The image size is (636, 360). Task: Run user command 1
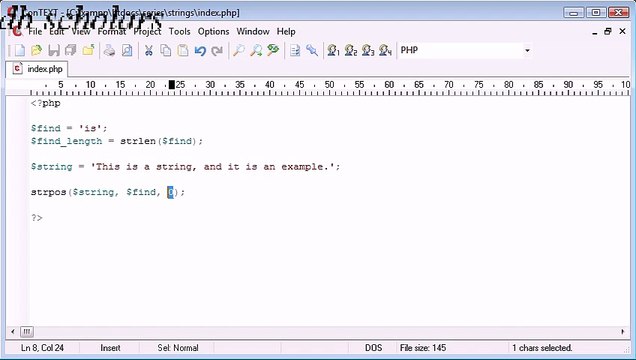[333, 50]
